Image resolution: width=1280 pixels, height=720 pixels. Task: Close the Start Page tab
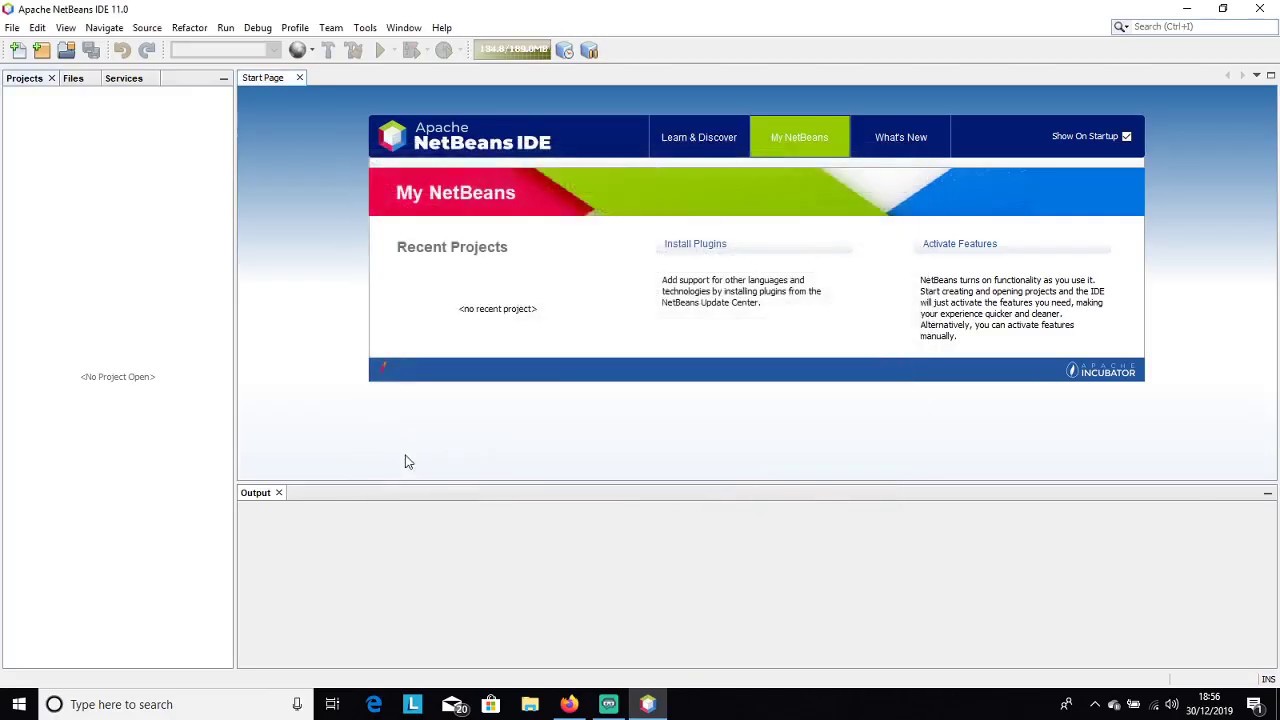tap(299, 78)
